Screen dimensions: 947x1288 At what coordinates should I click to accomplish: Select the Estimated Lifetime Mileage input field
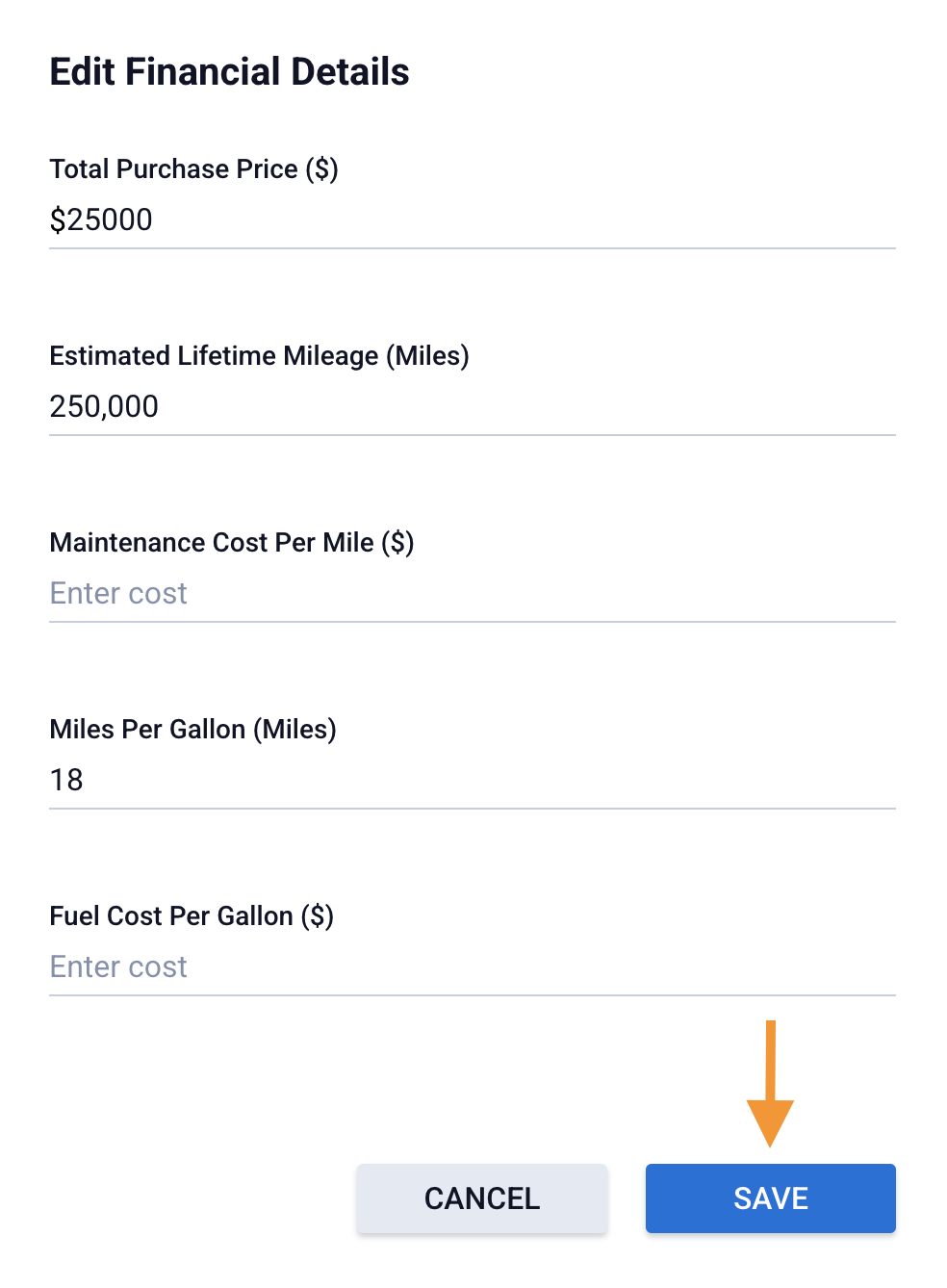click(472, 407)
